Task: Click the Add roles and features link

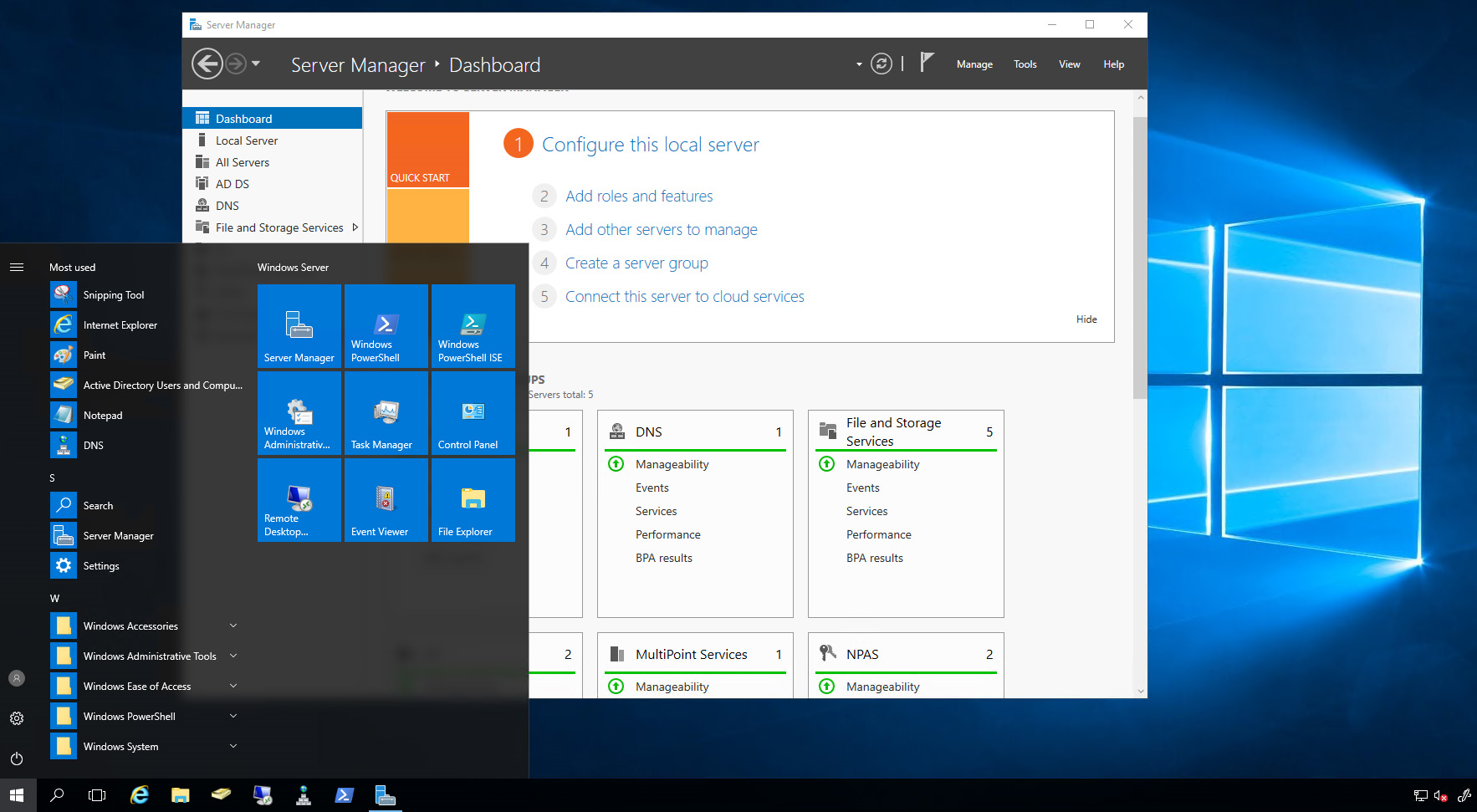Action: pos(639,196)
